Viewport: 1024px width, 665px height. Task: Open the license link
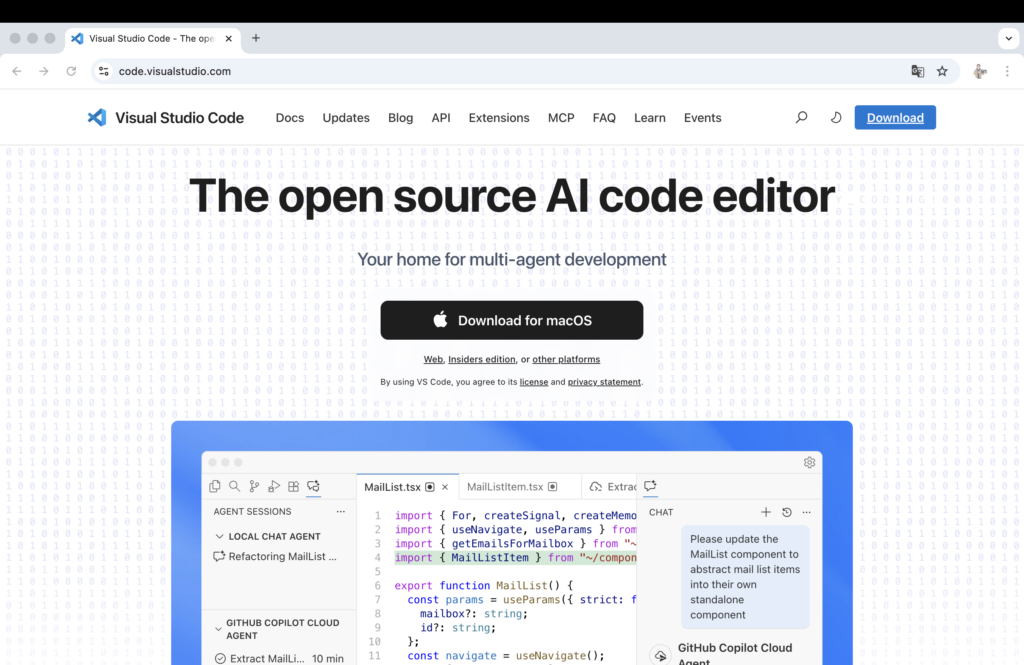point(534,381)
